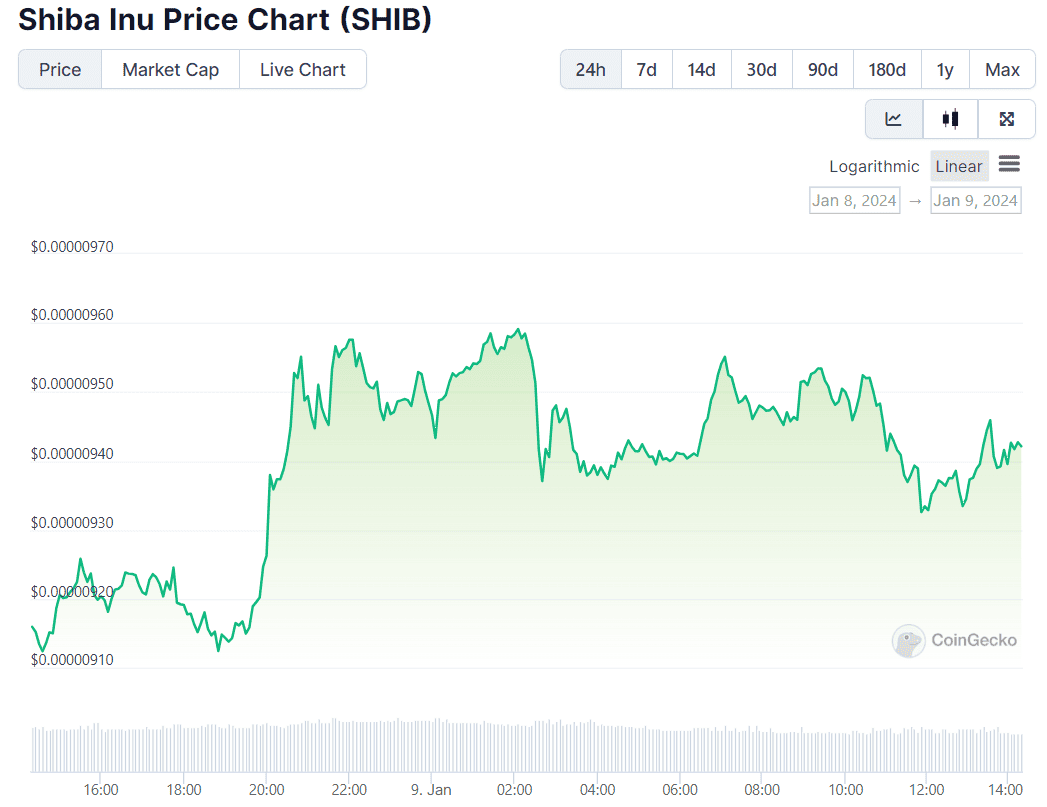
Task: Click the 02:00 time axis label
Action: [515, 790]
